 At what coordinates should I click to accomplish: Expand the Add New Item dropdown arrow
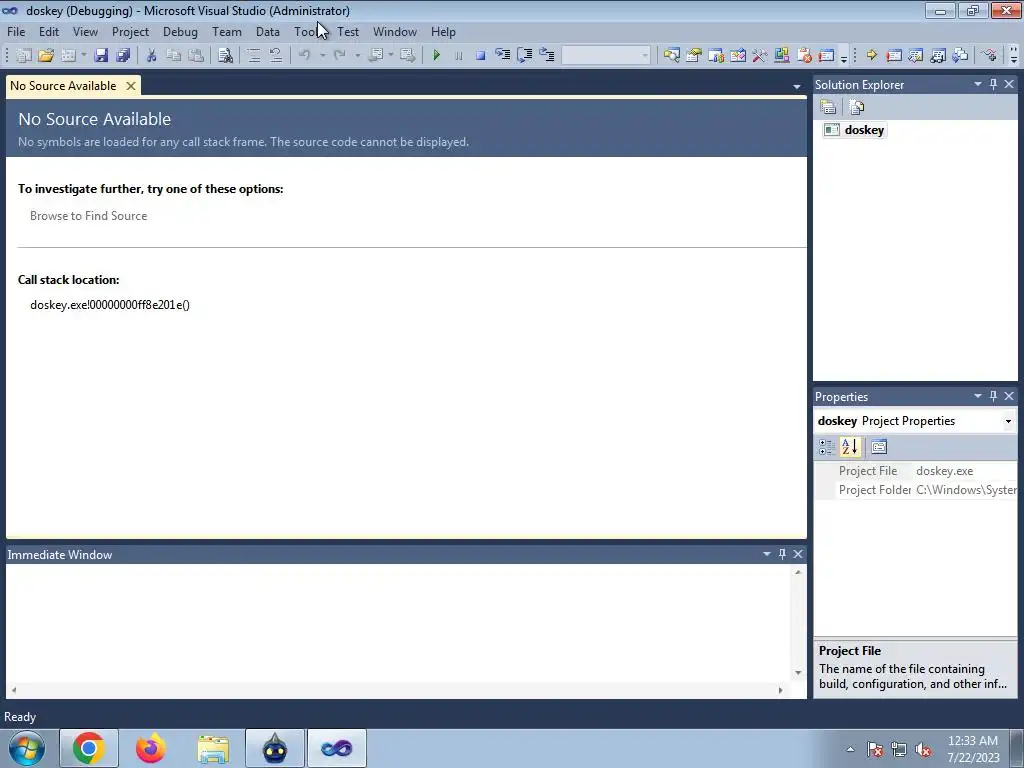84,56
